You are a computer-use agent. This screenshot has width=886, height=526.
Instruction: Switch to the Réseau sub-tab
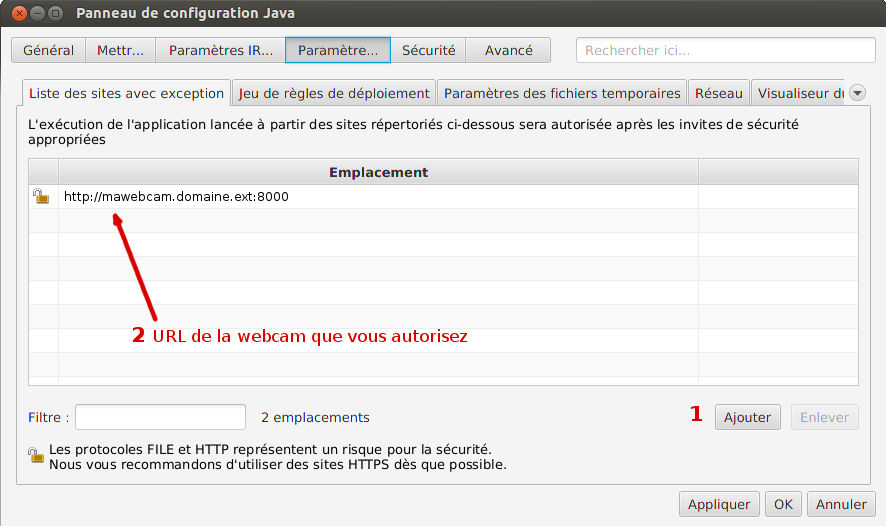click(x=719, y=93)
